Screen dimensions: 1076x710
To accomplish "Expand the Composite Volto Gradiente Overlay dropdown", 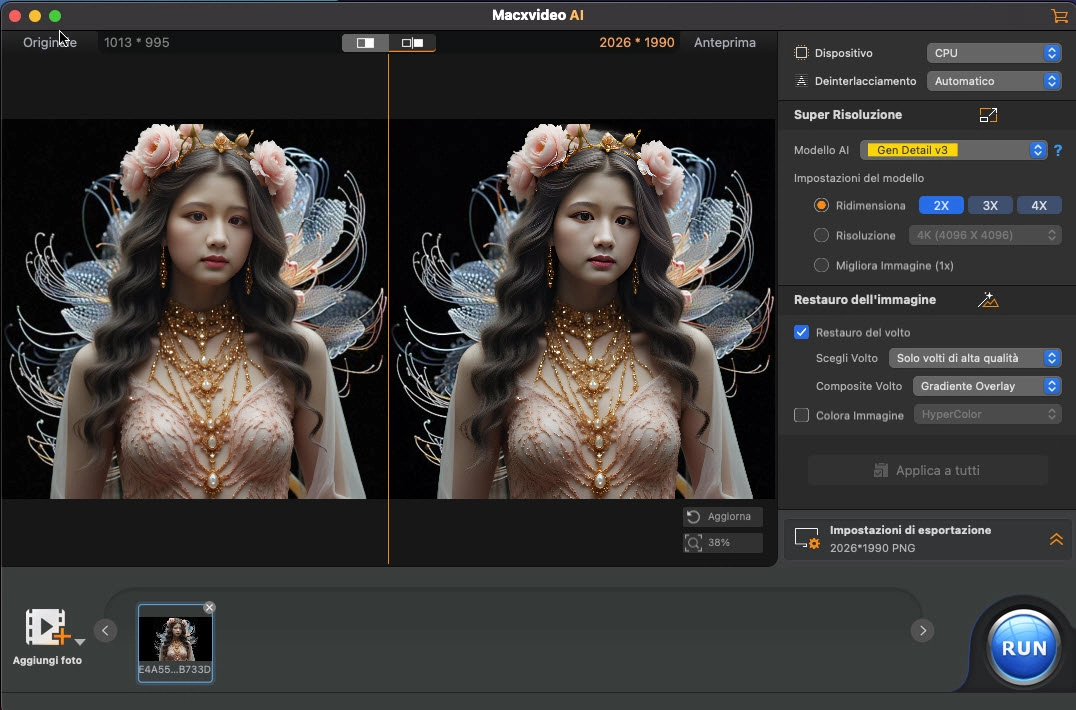I will (x=986, y=386).
